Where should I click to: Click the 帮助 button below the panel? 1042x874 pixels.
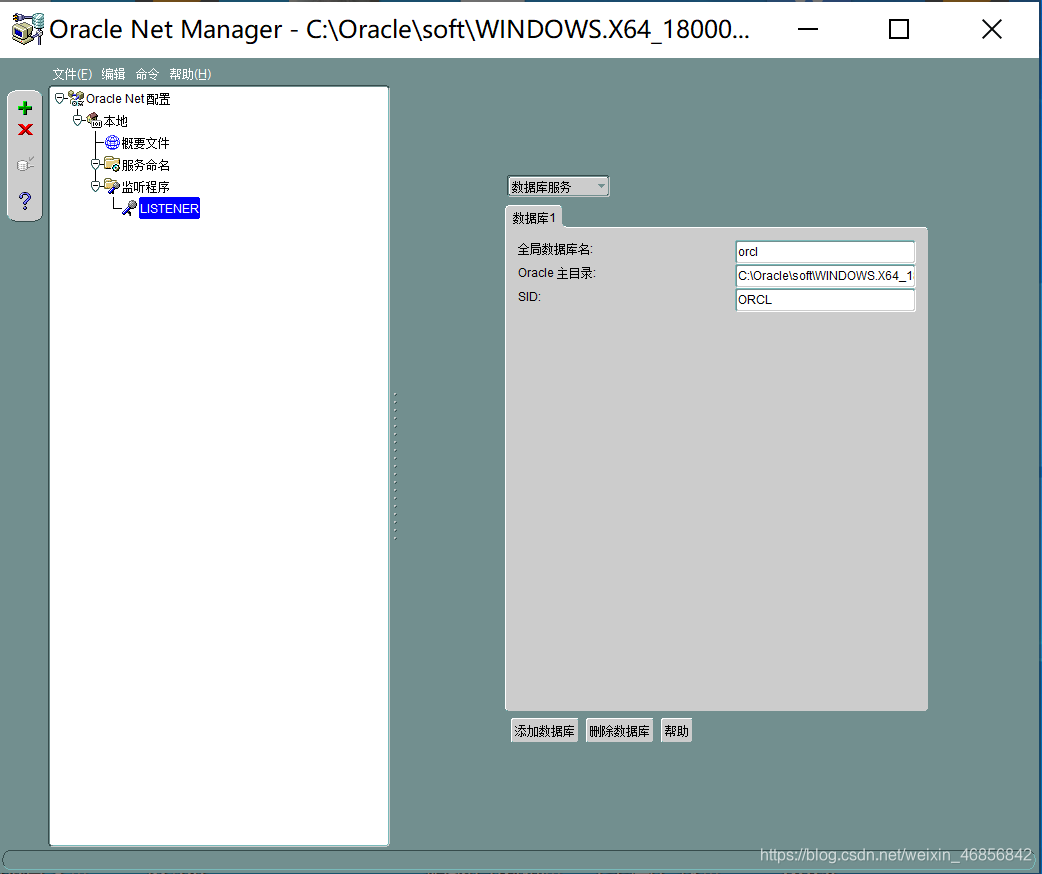pyautogui.click(x=677, y=731)
